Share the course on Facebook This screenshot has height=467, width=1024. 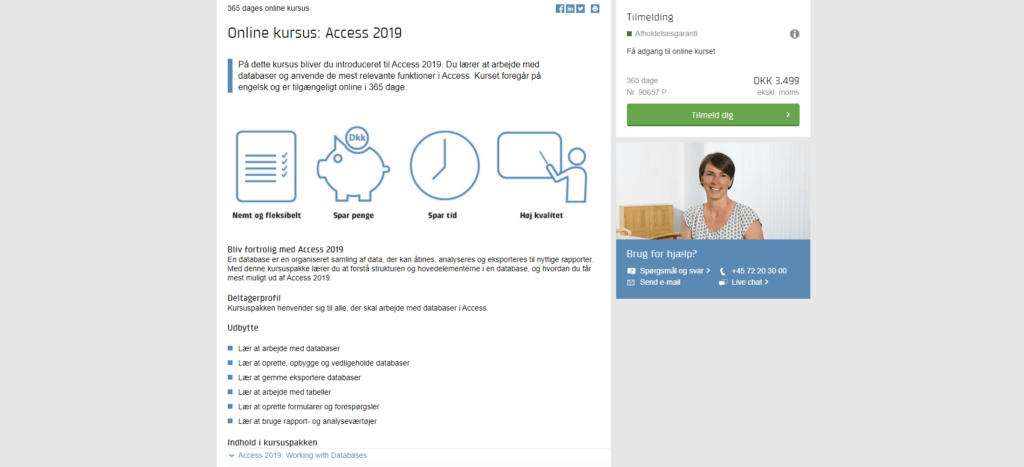point(560,8)
